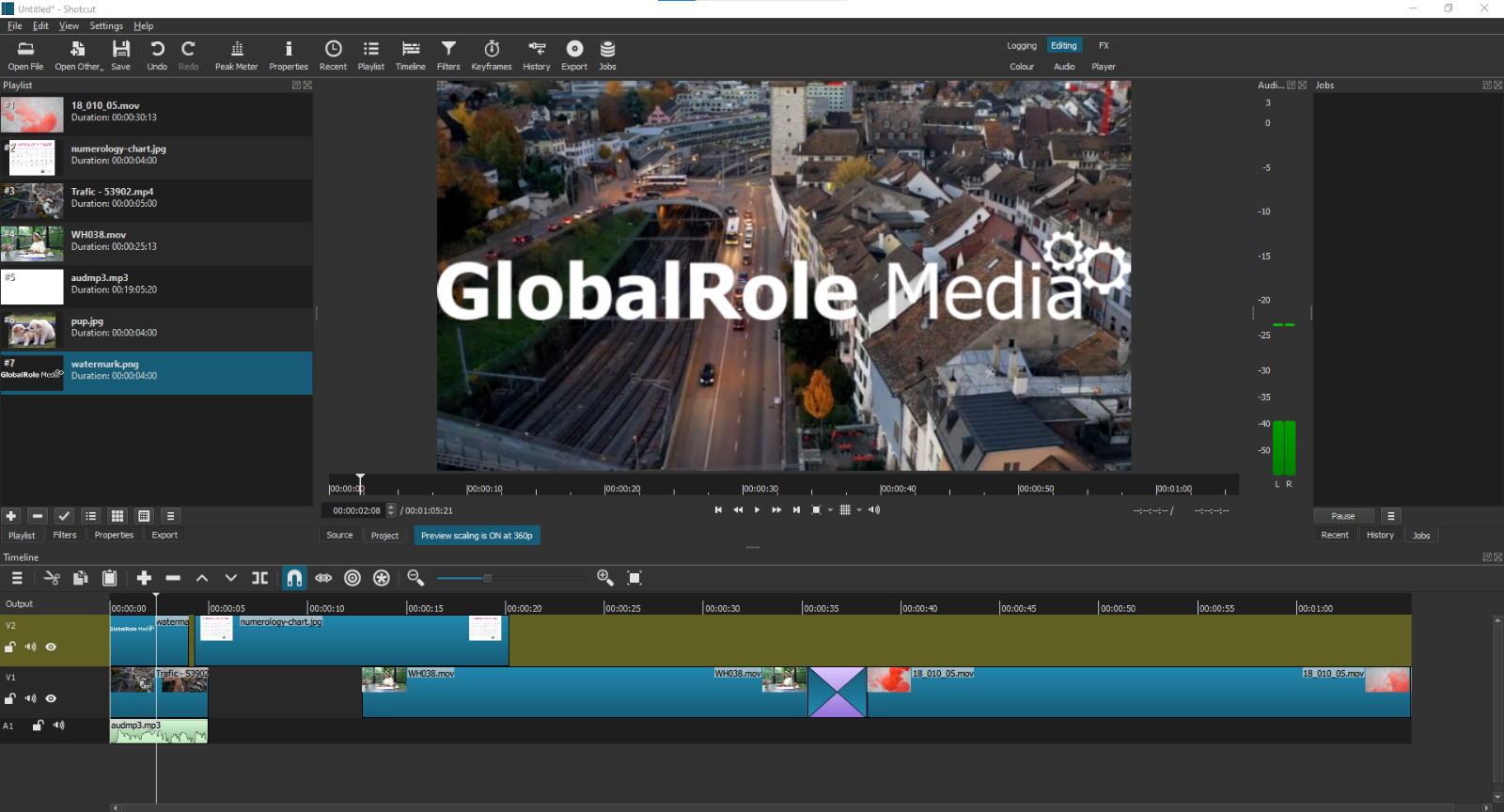The width and height of the screenshot is (1504, 812).
Task: Cut the selected clip with the scissors icon
Action: pyautogui.click(x=52, y=578)
